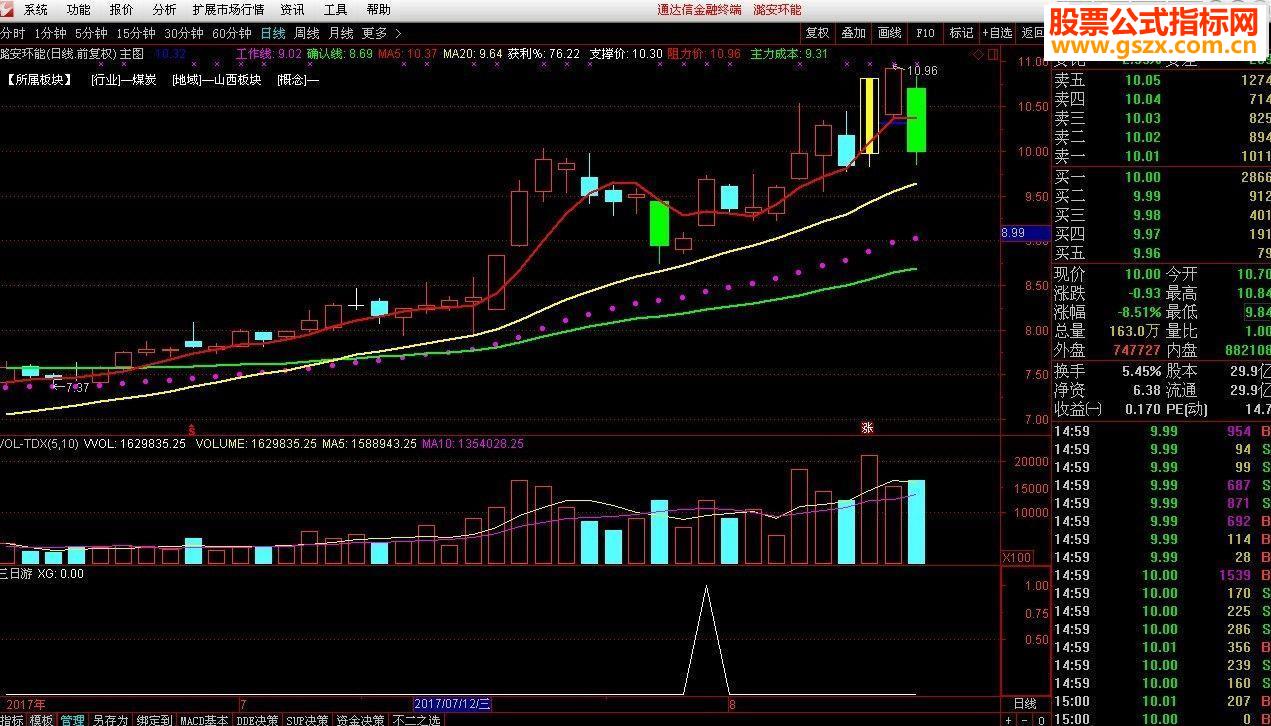Screen dimensions: 1271x726
Task: Expand the 更多 periods dropdown
Action: (x=381, y=33)
